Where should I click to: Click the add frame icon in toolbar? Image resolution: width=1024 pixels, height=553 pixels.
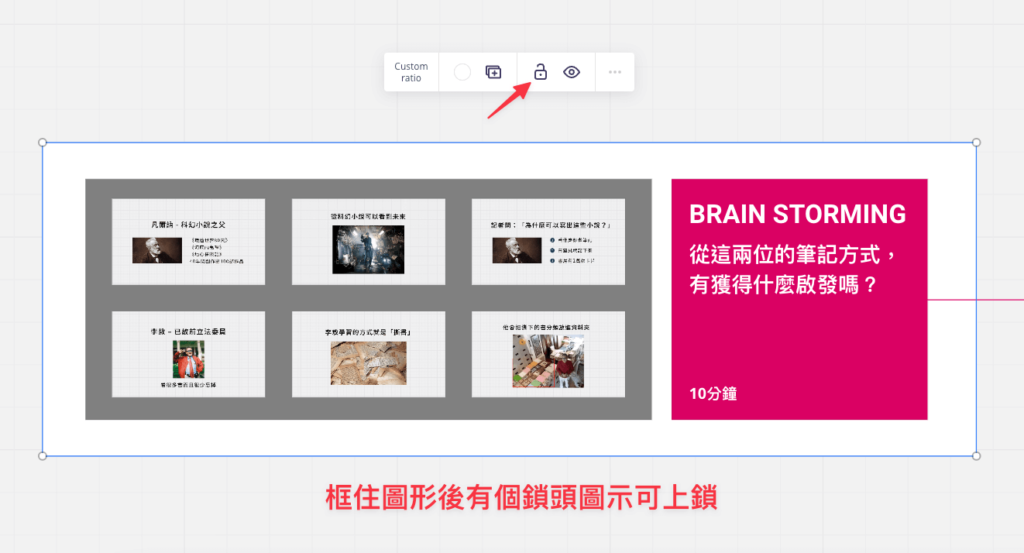(493, 72)
